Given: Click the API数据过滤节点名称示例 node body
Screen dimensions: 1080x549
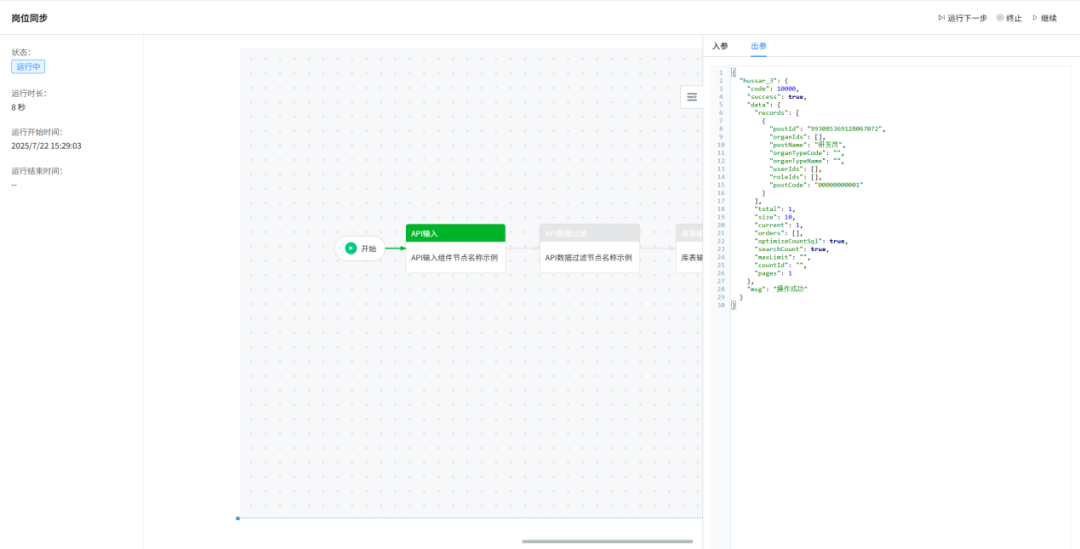Looking at the screenshot, I should [589, 257].
